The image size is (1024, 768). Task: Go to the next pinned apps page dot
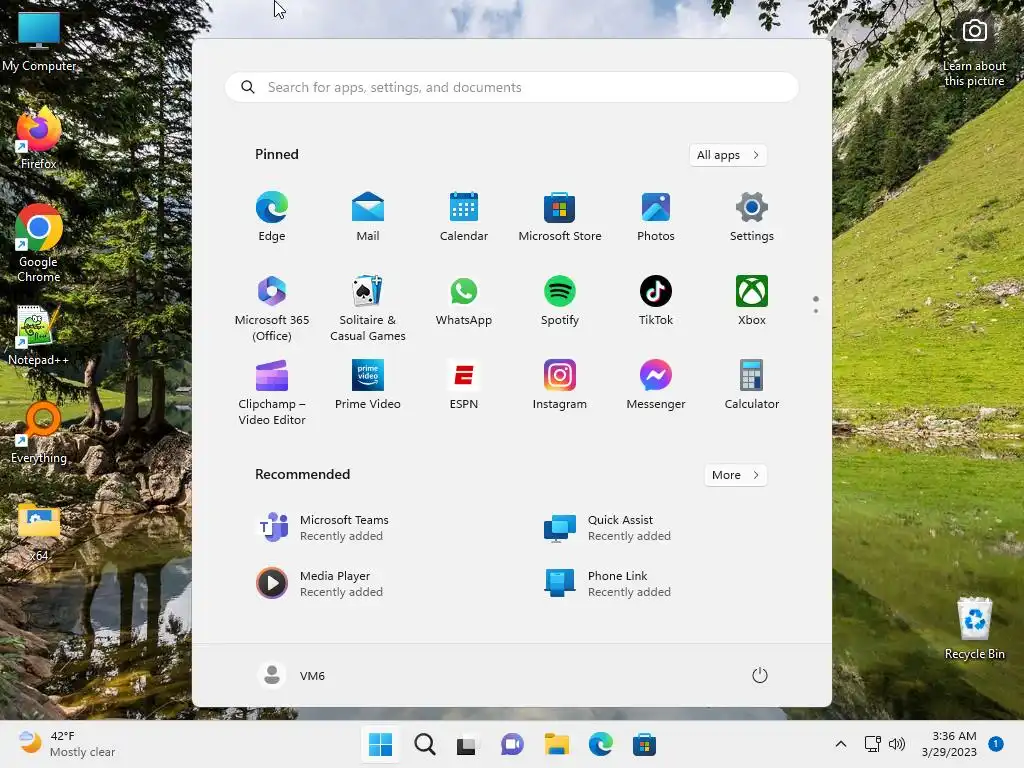(816, 311)
